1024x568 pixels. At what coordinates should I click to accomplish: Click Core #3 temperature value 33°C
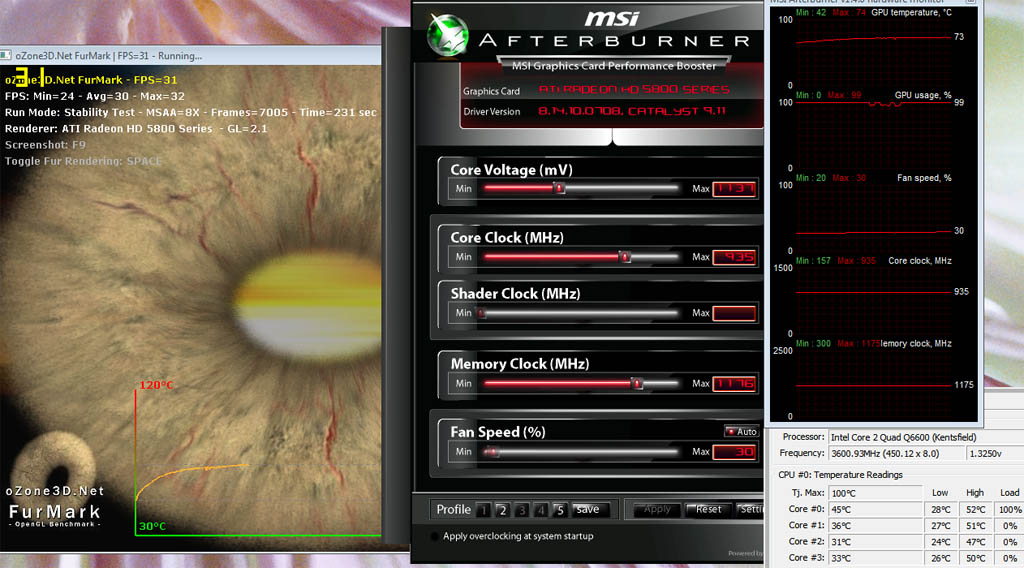tap(875, 558)
